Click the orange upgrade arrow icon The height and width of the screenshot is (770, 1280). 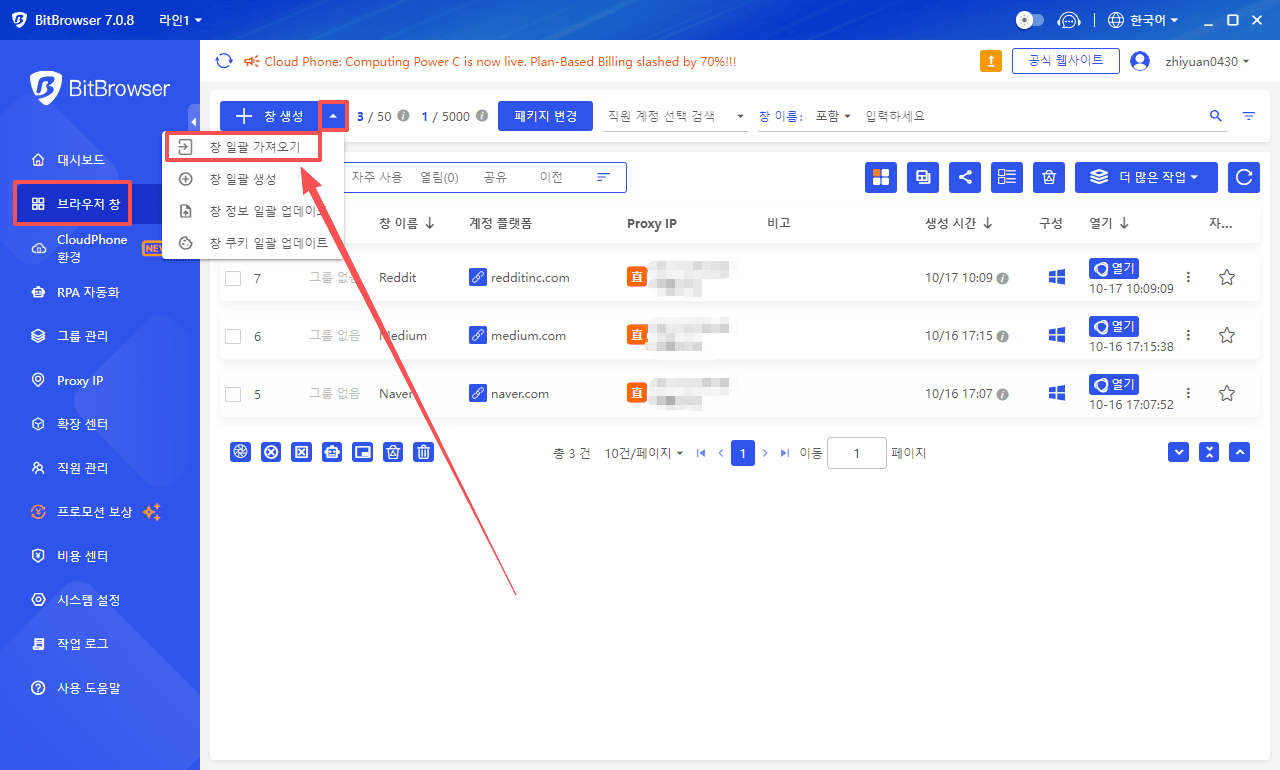click(x=990, y=61)
